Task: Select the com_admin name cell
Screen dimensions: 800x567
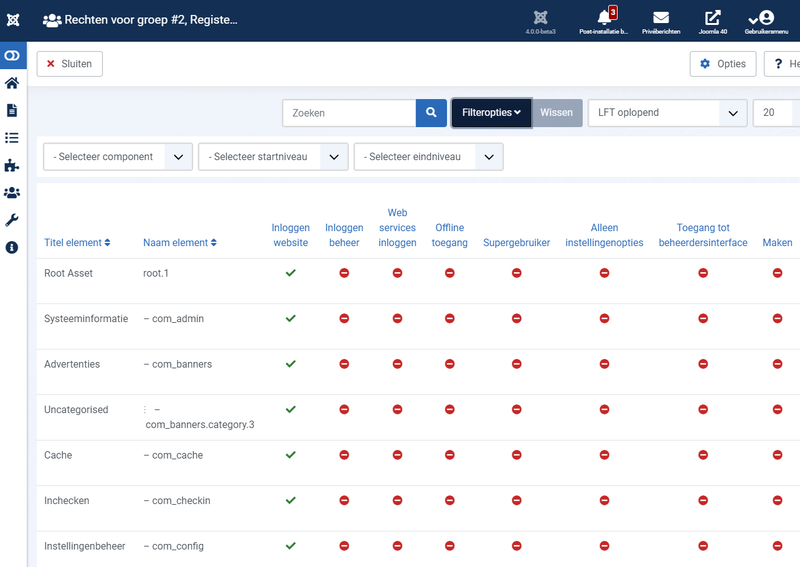Action: (x=173, y=318)
